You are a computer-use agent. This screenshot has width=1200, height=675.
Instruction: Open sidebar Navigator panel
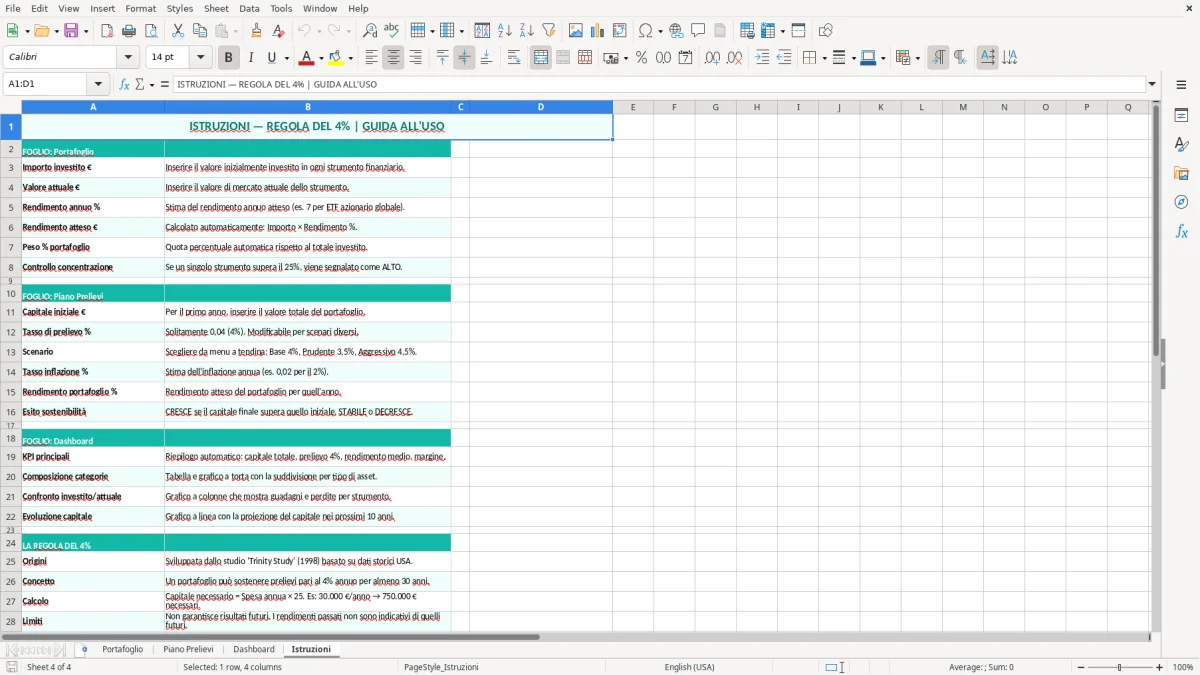tap(1181, 203)
